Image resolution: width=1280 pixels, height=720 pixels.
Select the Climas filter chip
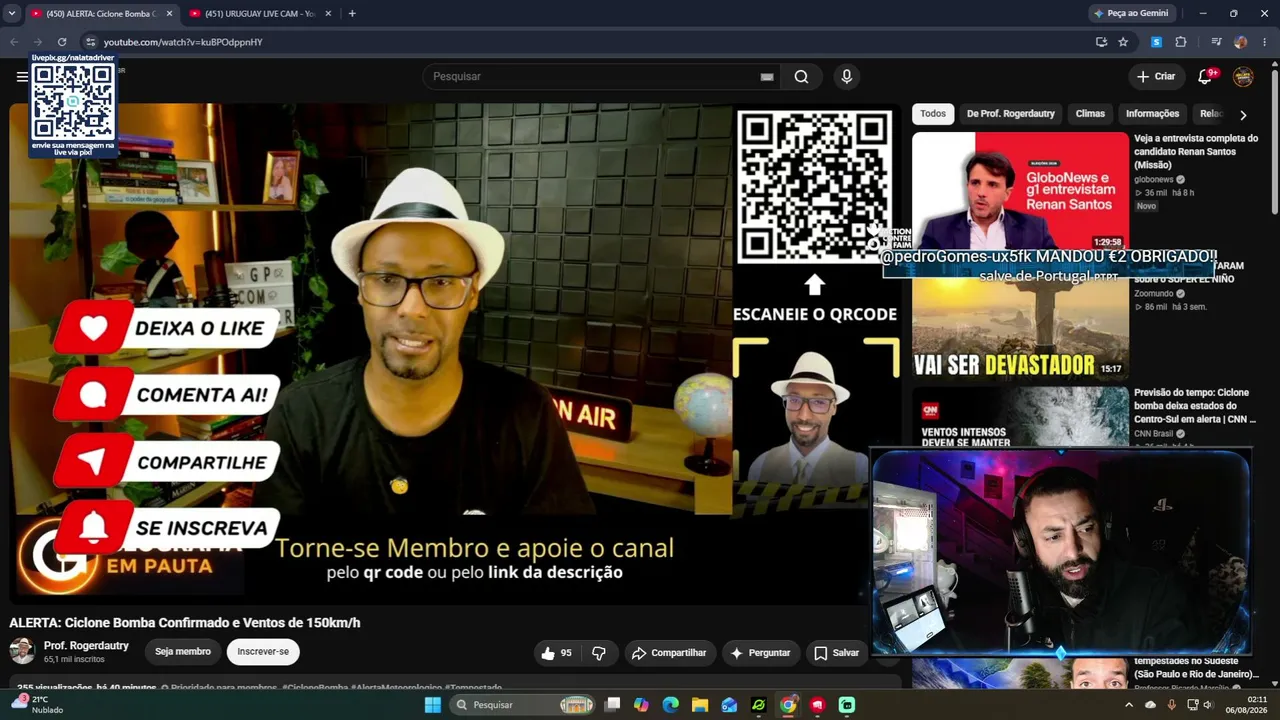tap(1090, 114)
